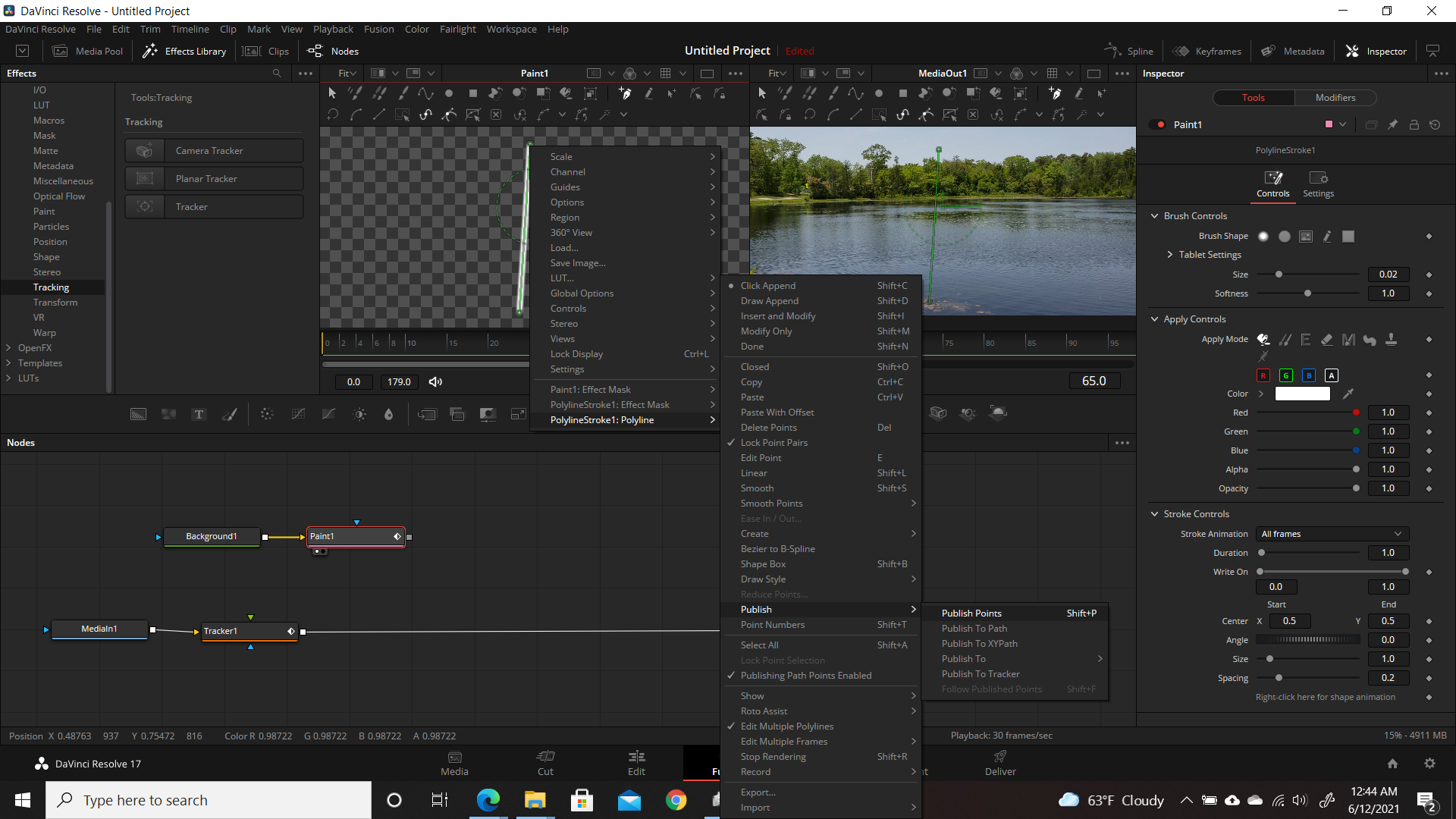Image resolution: width=1456 pixels, height=819 pixels.
Task: Collapse the Apply Controls section
Action: click(1155, 319)
